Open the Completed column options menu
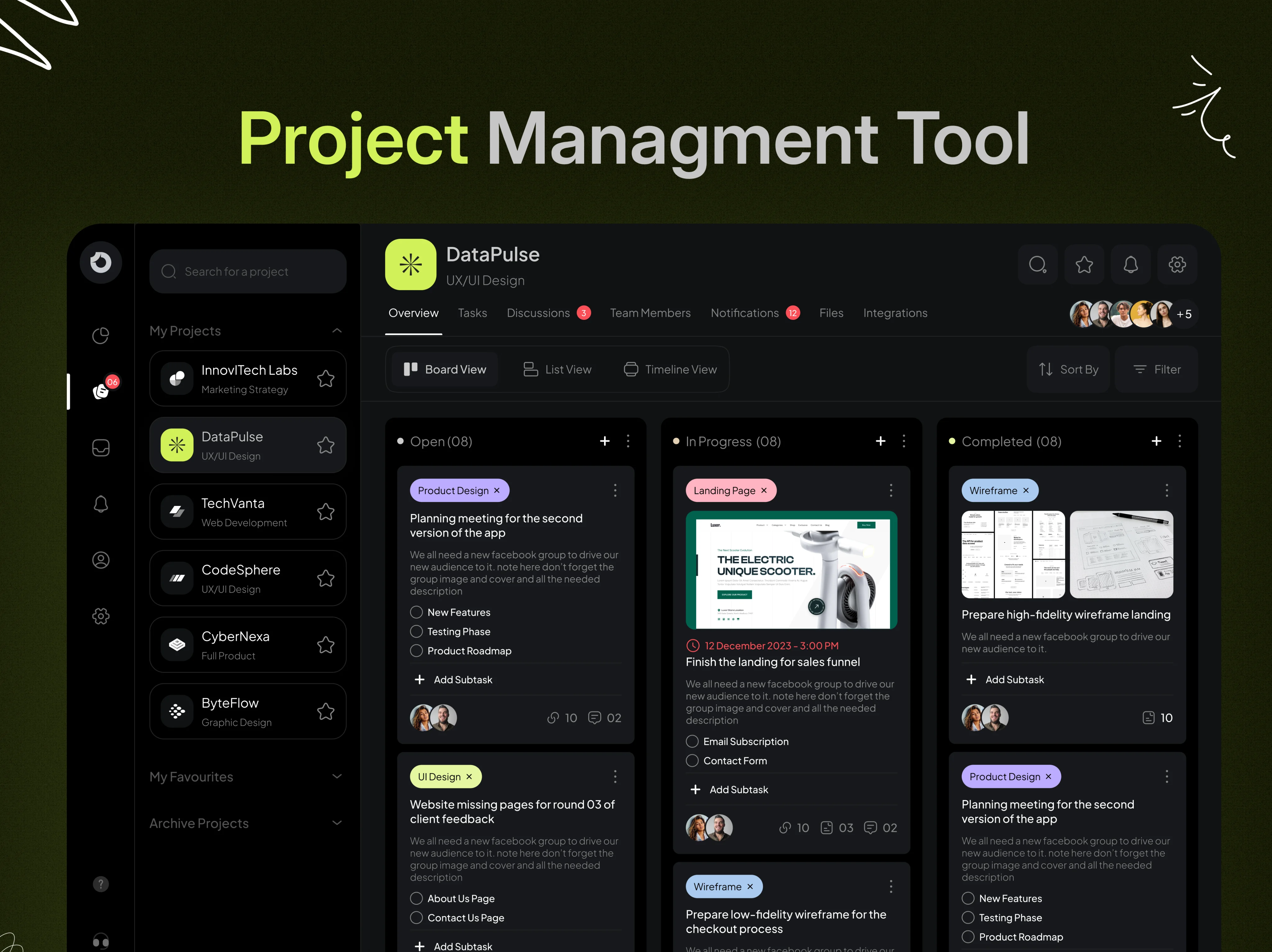Image resolution: width=1272 pixels, height=952 pixels. pos(1180,441)
